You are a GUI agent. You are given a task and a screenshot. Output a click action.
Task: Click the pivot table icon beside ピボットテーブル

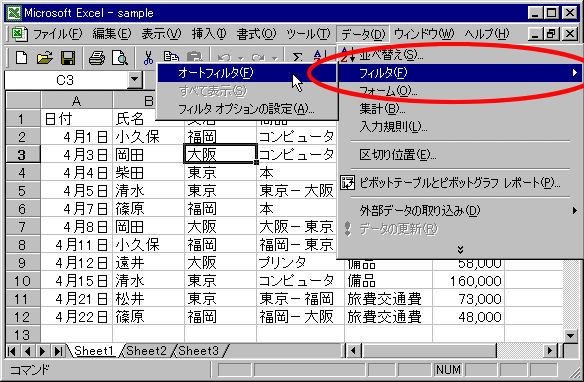click(348, 183)
